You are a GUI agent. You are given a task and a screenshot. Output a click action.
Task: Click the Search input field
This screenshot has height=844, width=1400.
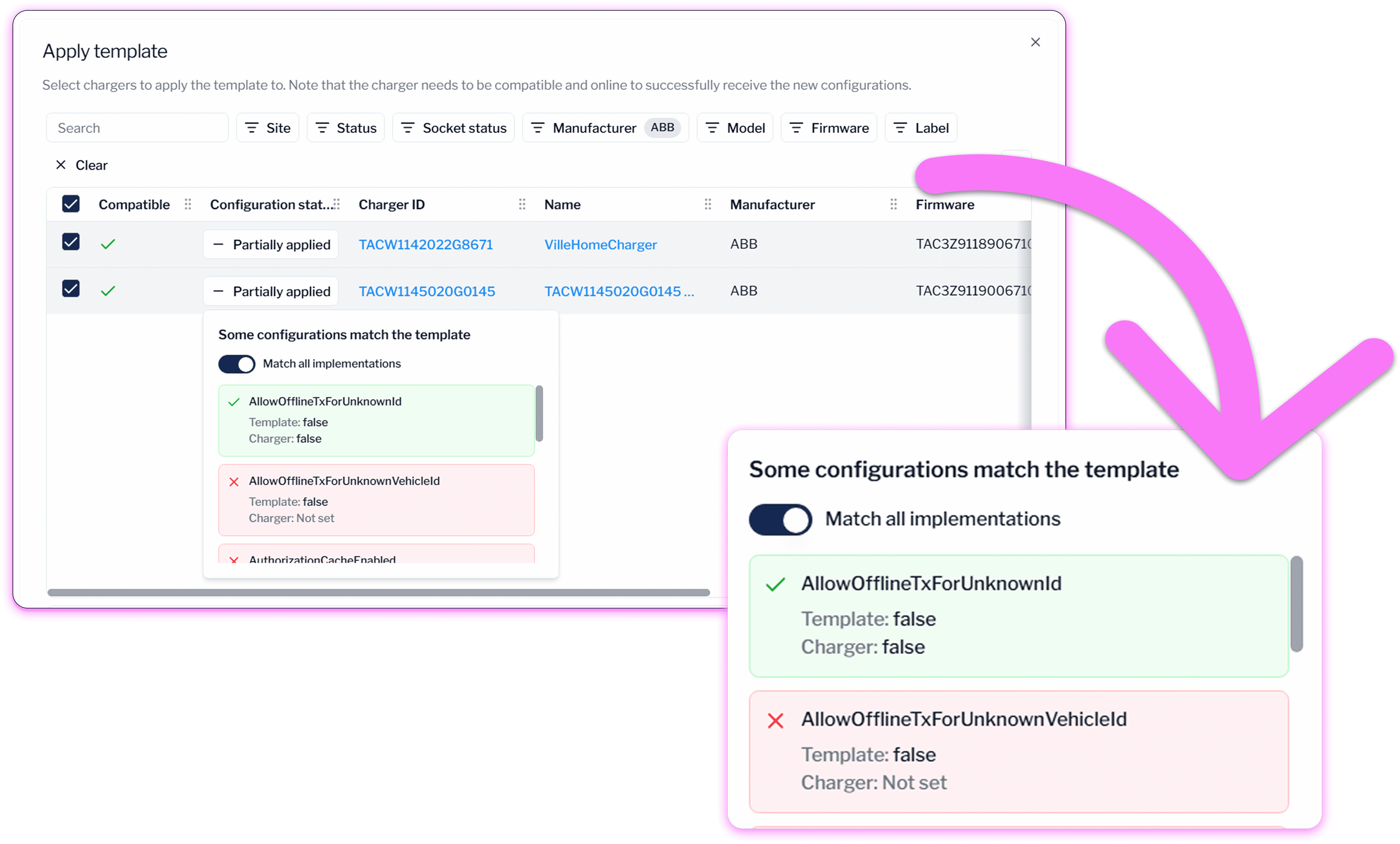tap(137, 128)
